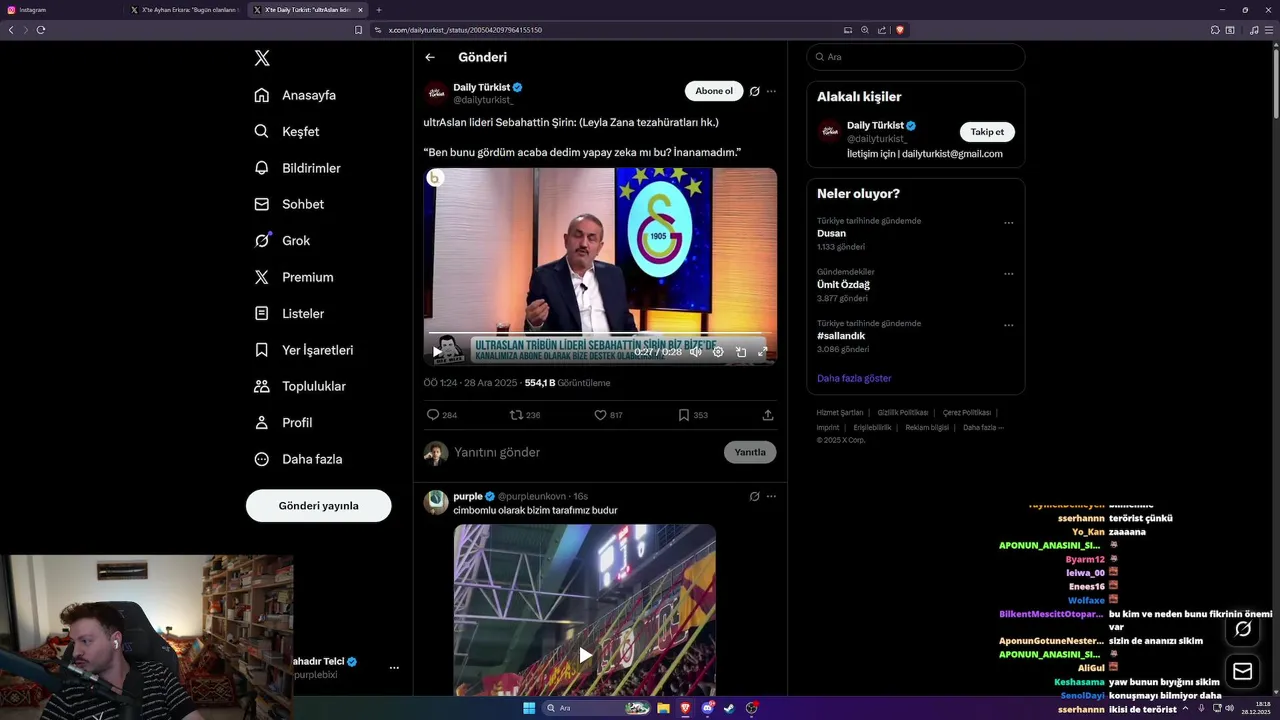Go back with Gönderi arrow
The width and height of the screenshot is (1280, 720).
pos(430,57)
